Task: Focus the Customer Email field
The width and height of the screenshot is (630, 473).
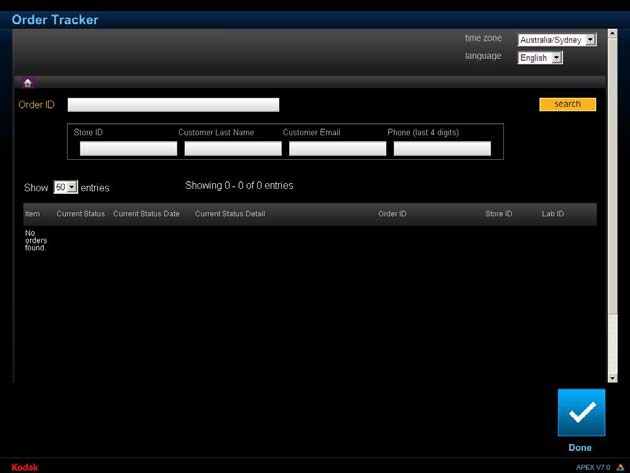Action: (338, 149)
